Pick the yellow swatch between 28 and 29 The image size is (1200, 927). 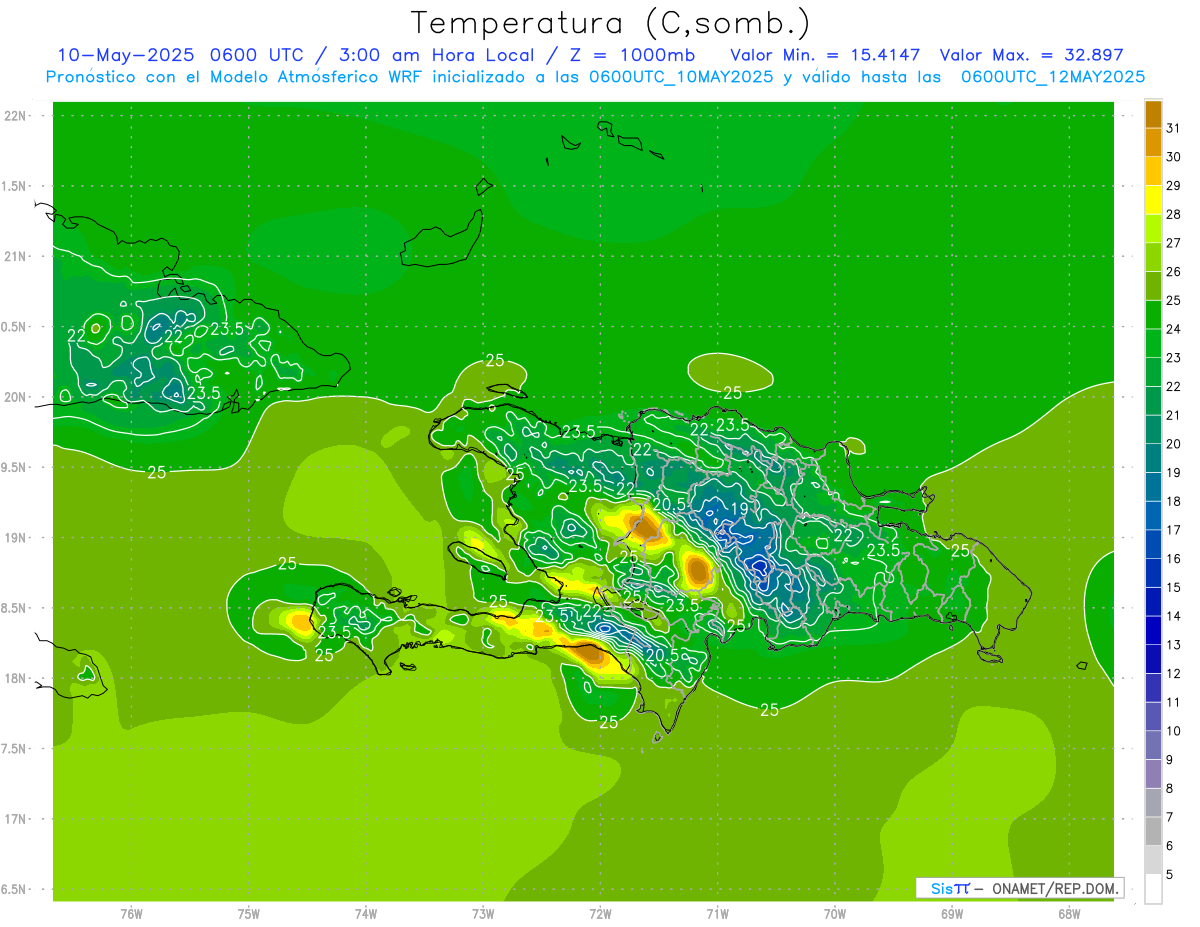1153,200
